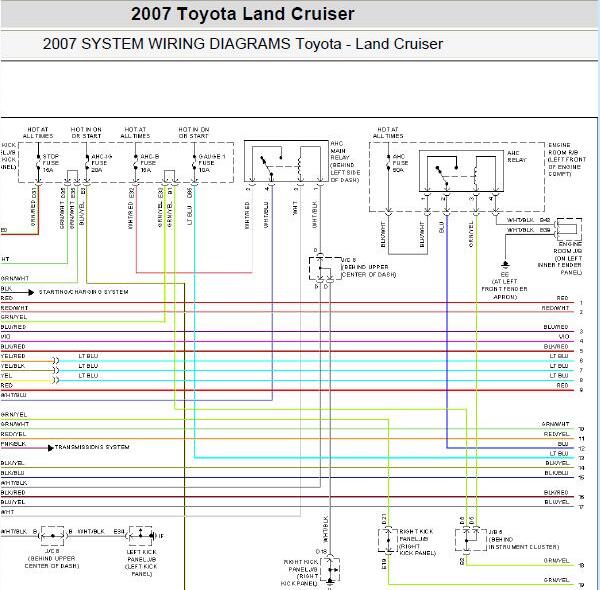The width and height of the screenshot is (600, 590).
Task: Click 'AT LEFT FRONT FENDER APRON' text
Action: (504, 289)
